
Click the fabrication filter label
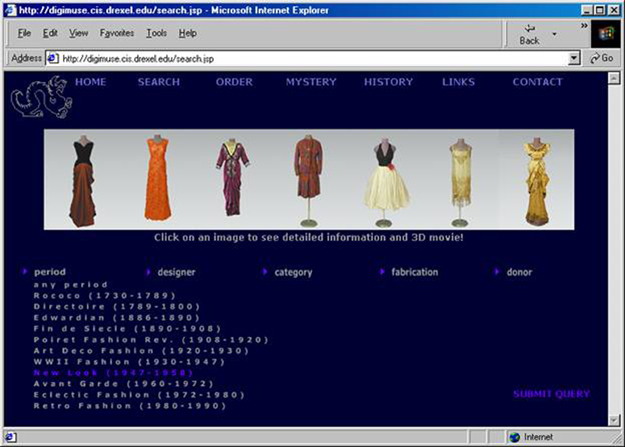click(x=415, y=272)
